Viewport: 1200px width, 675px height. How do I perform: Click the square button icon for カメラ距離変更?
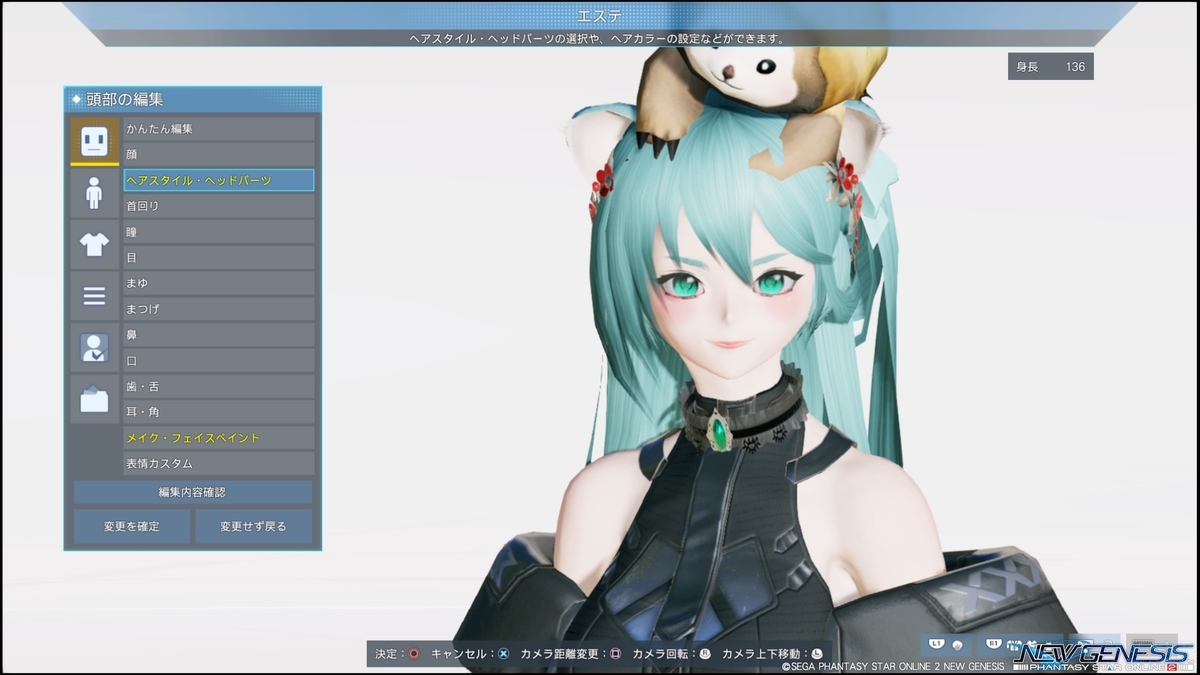[x=616, y=654]
